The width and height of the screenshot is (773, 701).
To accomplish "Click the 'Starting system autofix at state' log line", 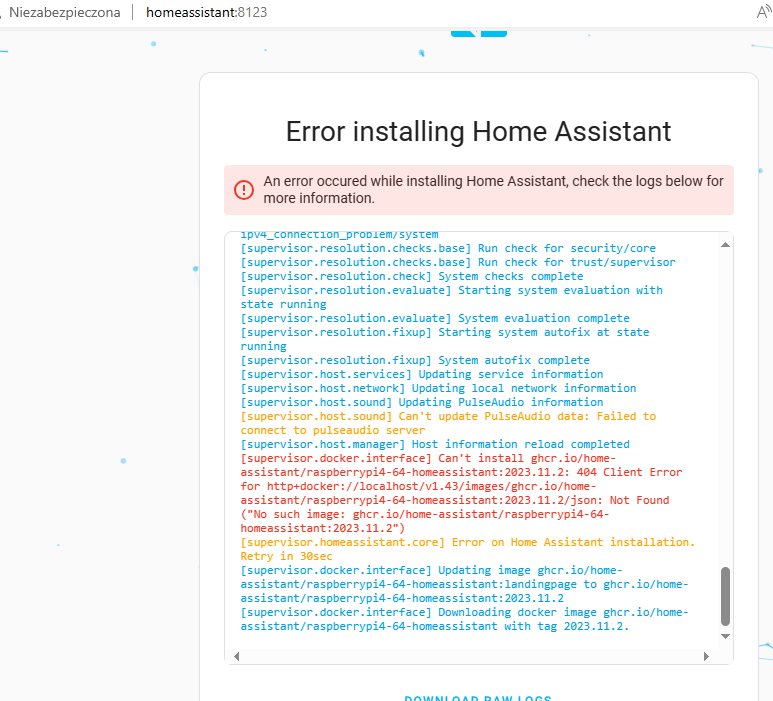I will coord(445,333).
